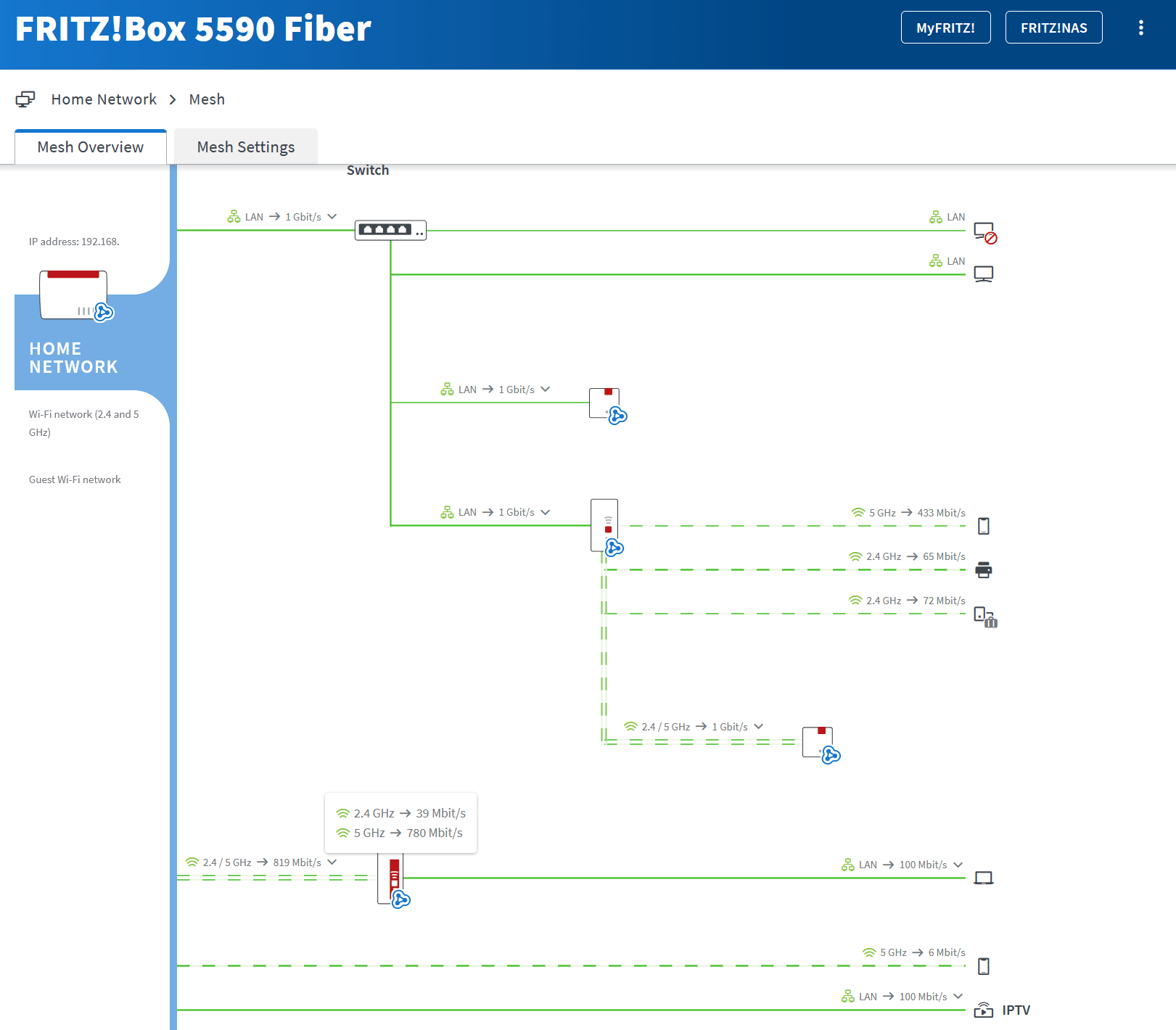Screen dimensions: 1176x1030
Task: Select the first LAN mesh repeater icon
Action: pyautogui.click(x=608, y=405)
